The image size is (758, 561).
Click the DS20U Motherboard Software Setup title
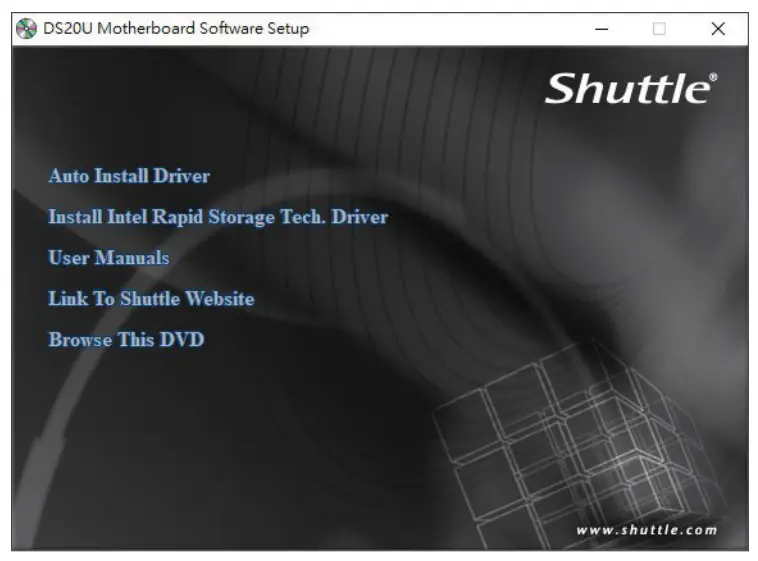[176, 29]
